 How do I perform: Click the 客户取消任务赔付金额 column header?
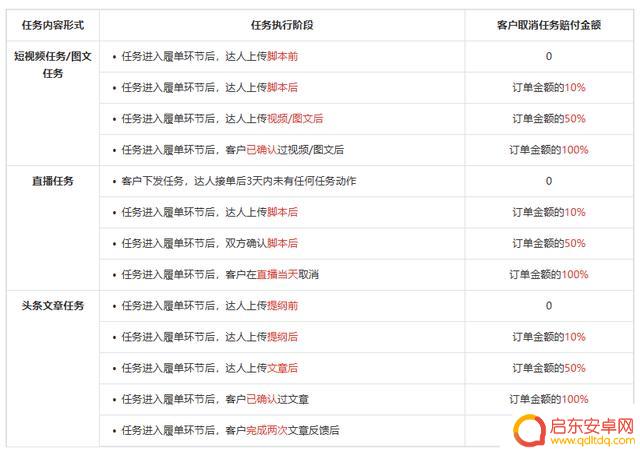[x=549, y=25]
